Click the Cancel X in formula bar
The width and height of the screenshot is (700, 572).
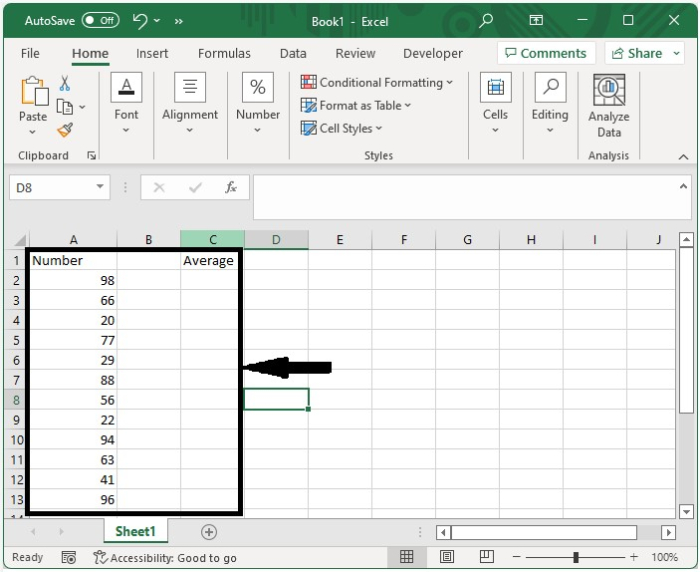coord(159,188)
